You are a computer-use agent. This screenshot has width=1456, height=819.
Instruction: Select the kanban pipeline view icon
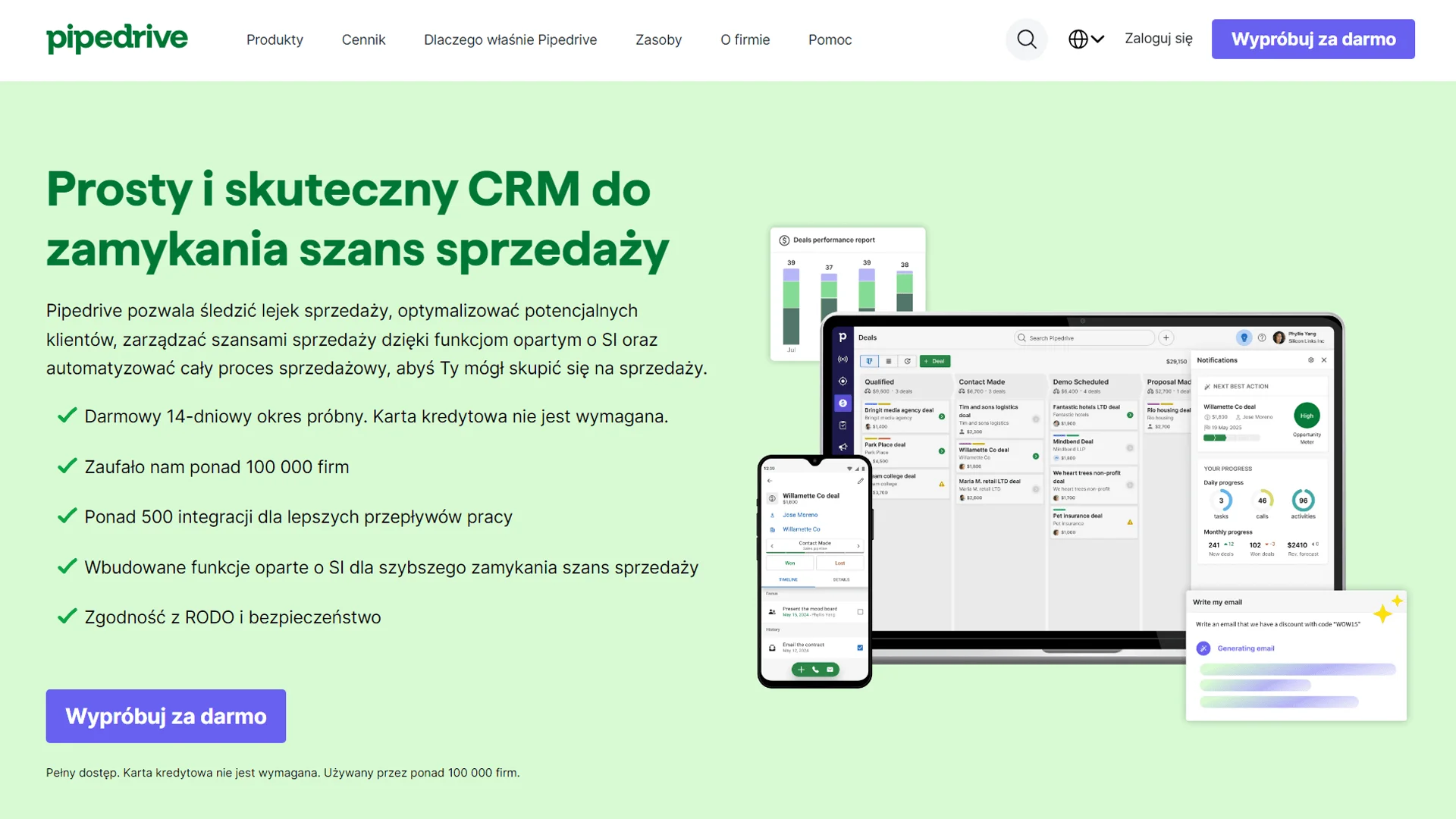pyautogui.click(x=871, y=361)
